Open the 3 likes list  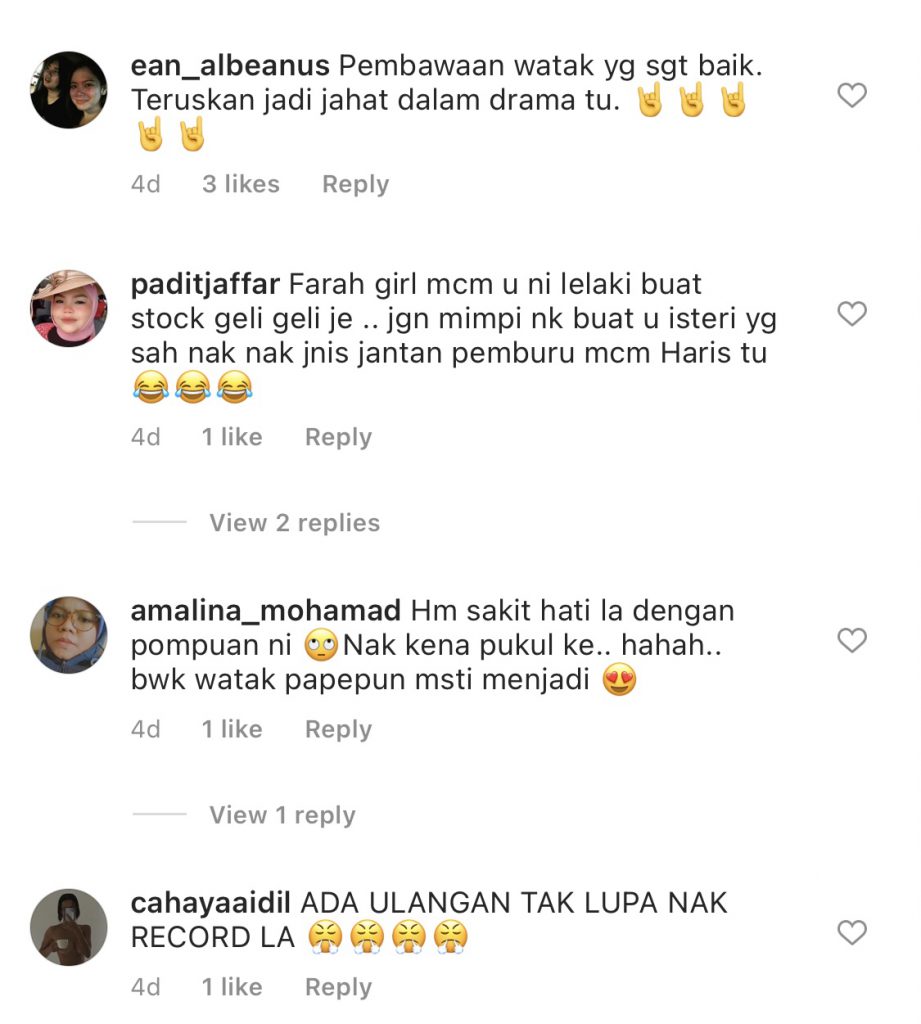click(x=241, y=184)
